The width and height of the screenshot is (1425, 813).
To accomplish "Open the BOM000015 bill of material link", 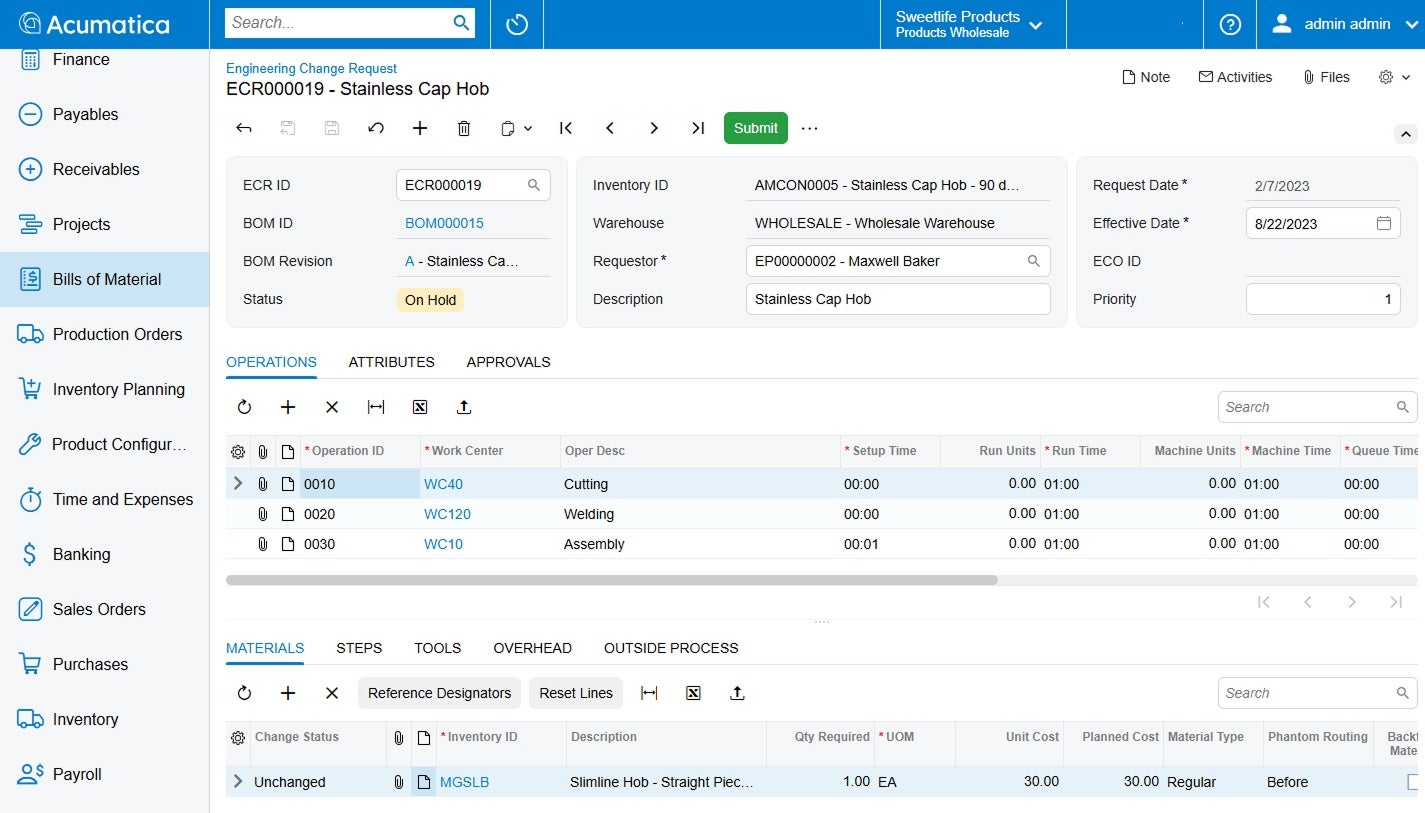I will (444, 223).
